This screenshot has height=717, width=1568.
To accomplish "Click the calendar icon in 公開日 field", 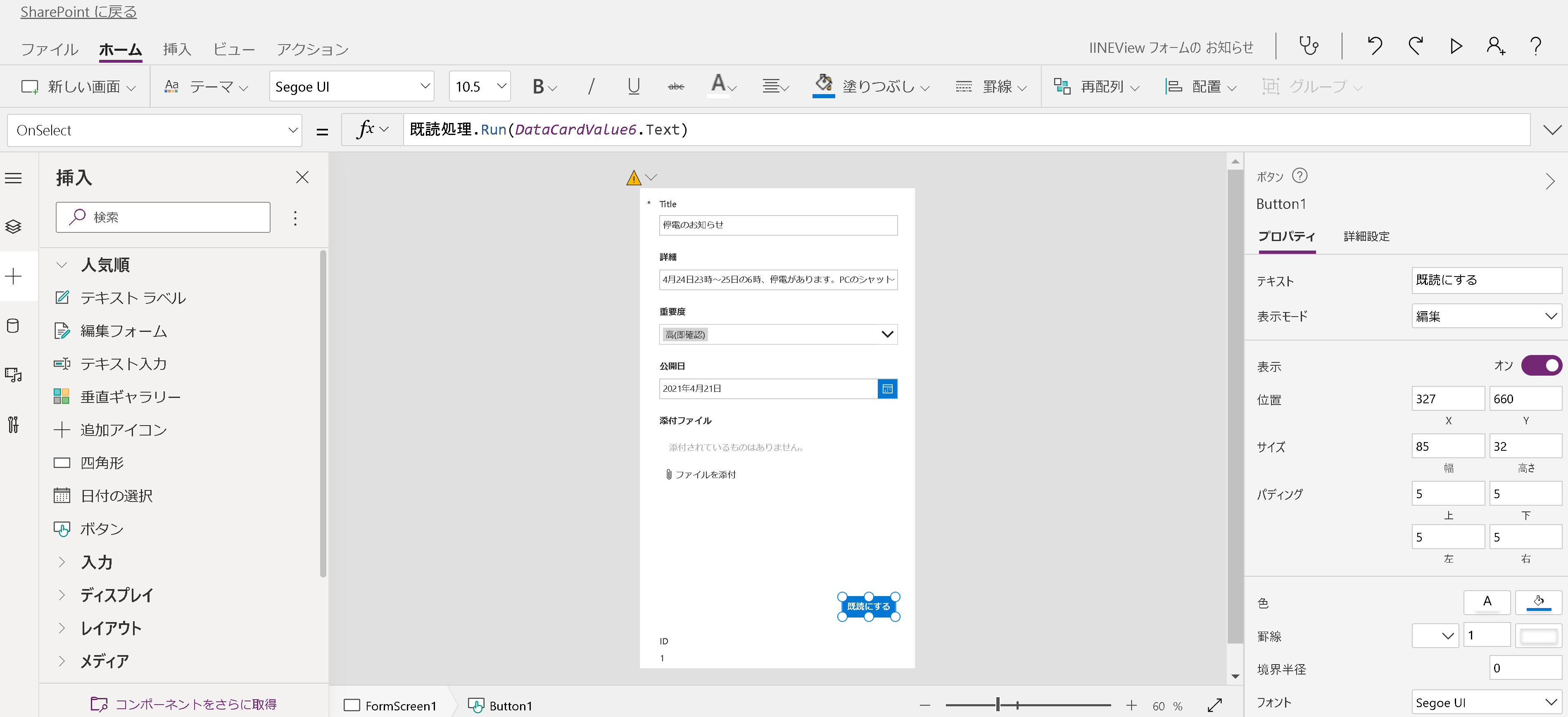I will click(887, 388).
